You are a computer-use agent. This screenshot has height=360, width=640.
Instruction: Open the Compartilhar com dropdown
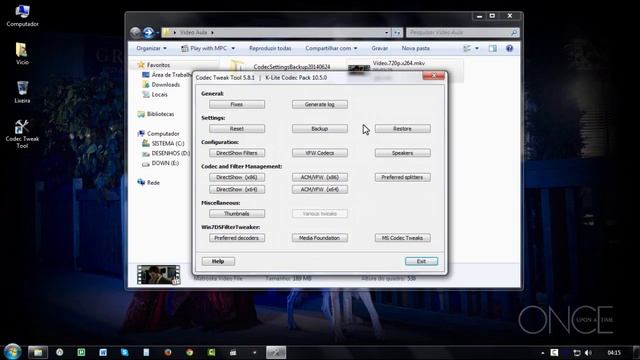click(331, 48)
